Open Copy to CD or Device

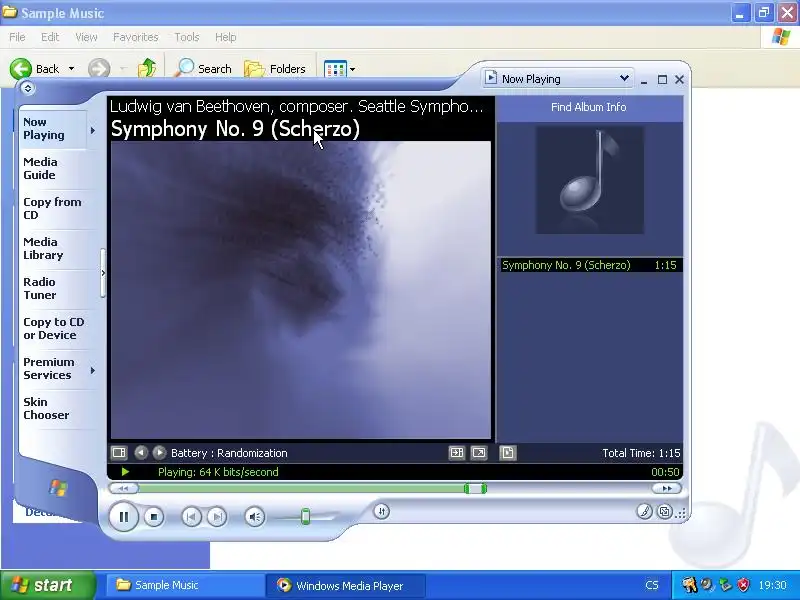[x=54, y=329]
